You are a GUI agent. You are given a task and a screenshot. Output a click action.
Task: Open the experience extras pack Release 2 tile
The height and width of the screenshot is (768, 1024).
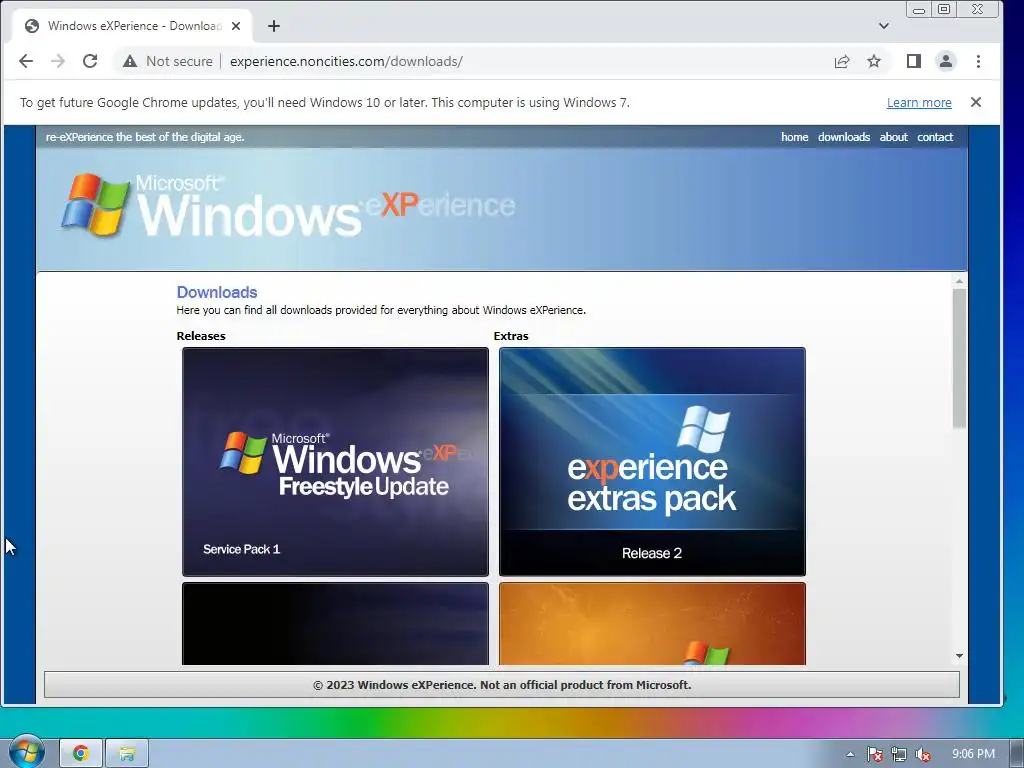[652, 462]
